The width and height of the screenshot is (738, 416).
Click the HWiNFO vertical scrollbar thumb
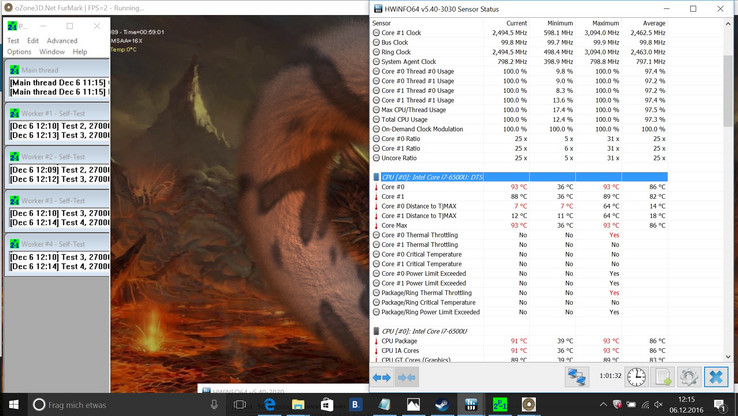728,90
